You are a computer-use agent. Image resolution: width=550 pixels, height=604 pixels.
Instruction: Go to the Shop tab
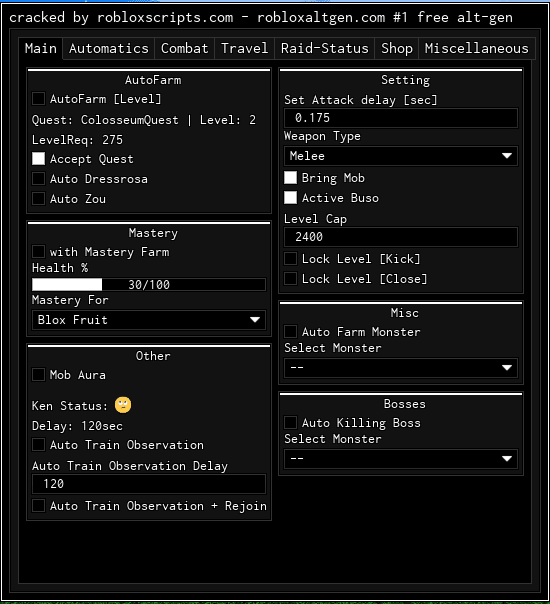click(397, 49)
